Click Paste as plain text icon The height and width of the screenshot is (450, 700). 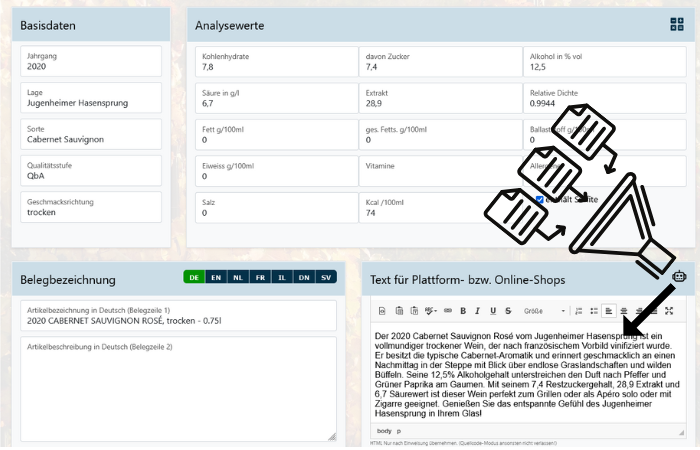[x=414, y=311]
